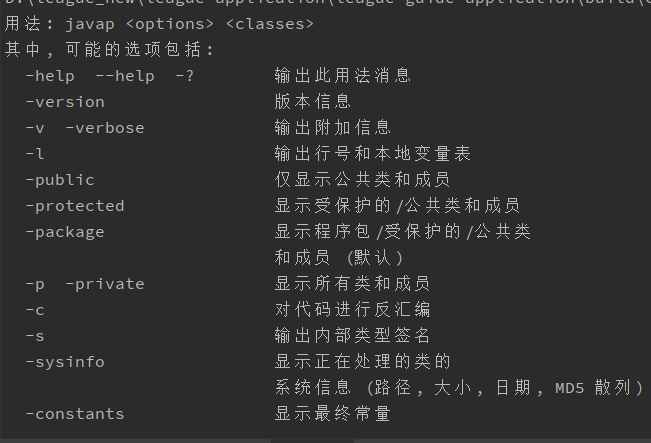Click the <classes> placeholder in usage line
The width and height of the screenshot is (651, 443).
click(x=270, y=24)
